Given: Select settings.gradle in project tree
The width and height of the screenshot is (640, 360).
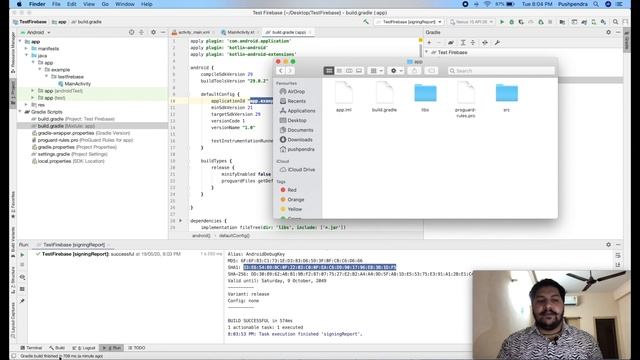Looking at the screenshot, I should point(69,154).
